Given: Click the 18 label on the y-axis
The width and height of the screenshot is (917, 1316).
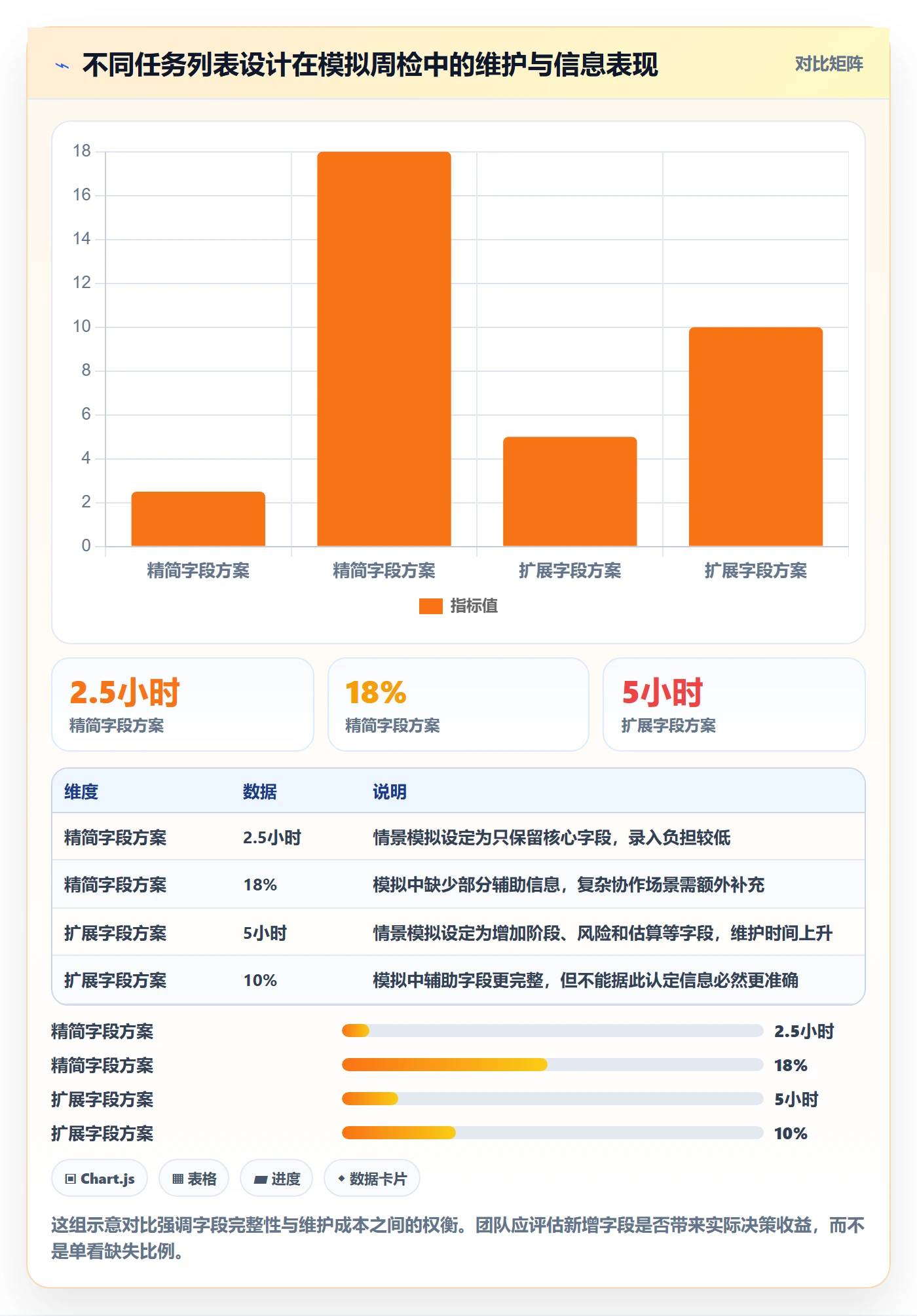Looking at the screenshot, I should tap(82, 151).
